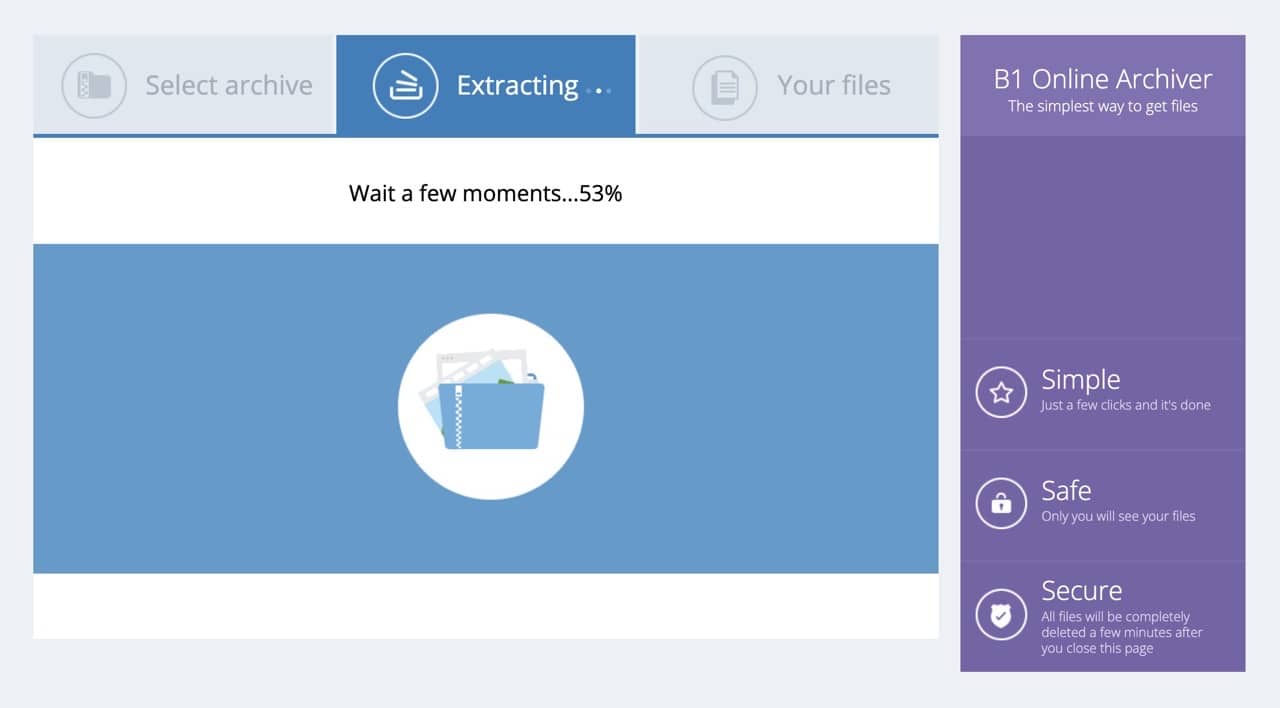The width and height of the screenshot is (1280, 708).
Task: Click the Select archive step icon
Action: coord(94,86)
